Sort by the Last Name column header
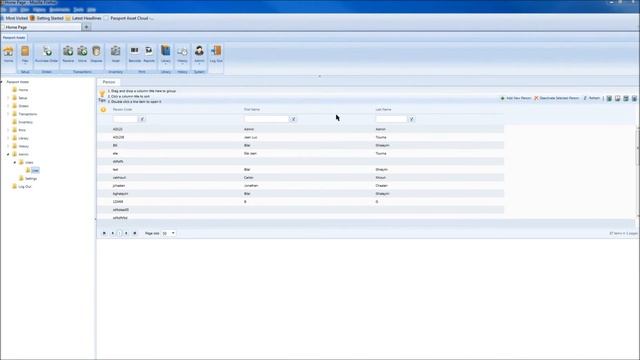Screen dimensions: 640x360 (383, 109)
